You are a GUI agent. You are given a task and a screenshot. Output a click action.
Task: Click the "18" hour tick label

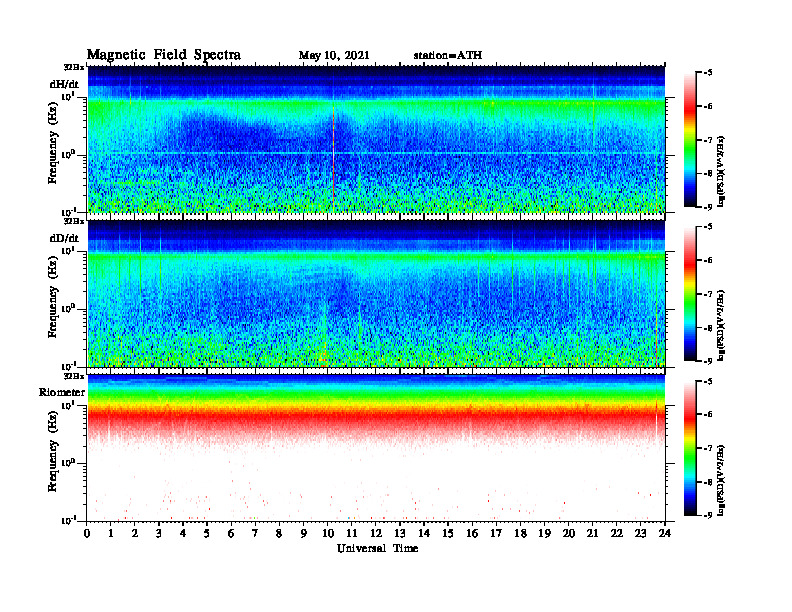(520, 533)
